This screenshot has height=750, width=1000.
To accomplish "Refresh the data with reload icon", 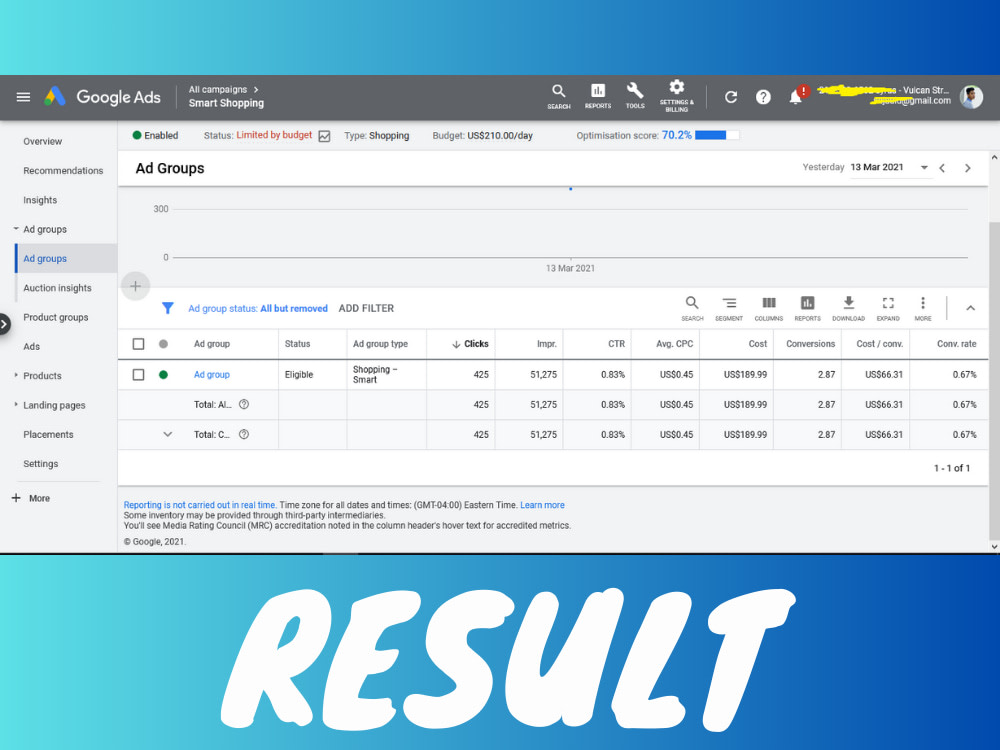I will click(x=731, y=97).
